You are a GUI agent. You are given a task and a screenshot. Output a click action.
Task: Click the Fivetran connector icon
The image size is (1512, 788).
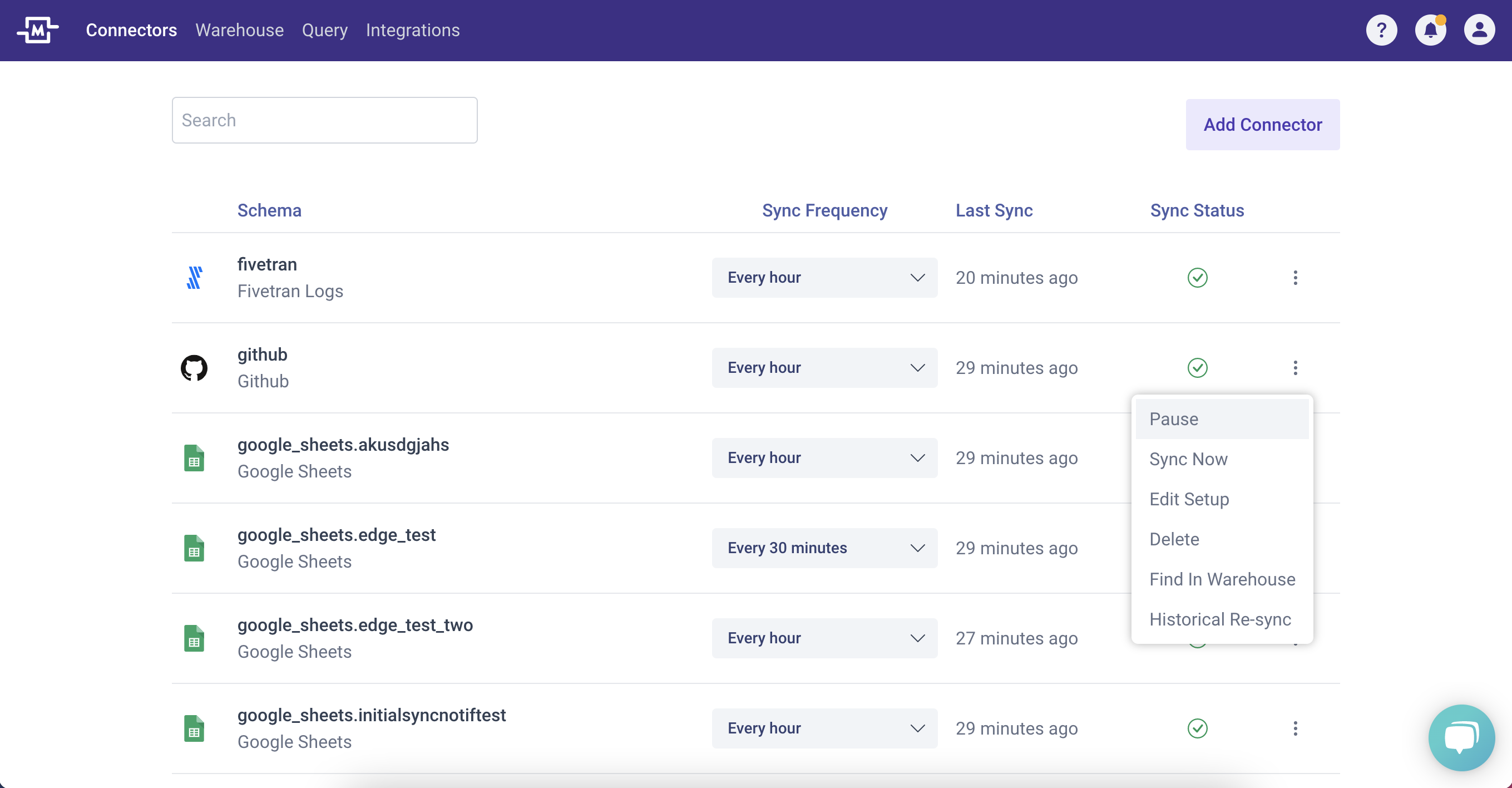(x=194, y=278)
